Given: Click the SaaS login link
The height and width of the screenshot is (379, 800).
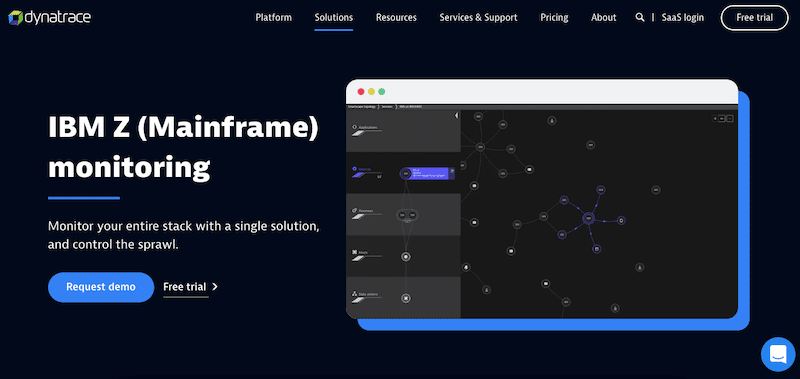Looking at the screenshot, I should [x=683, y=17].
